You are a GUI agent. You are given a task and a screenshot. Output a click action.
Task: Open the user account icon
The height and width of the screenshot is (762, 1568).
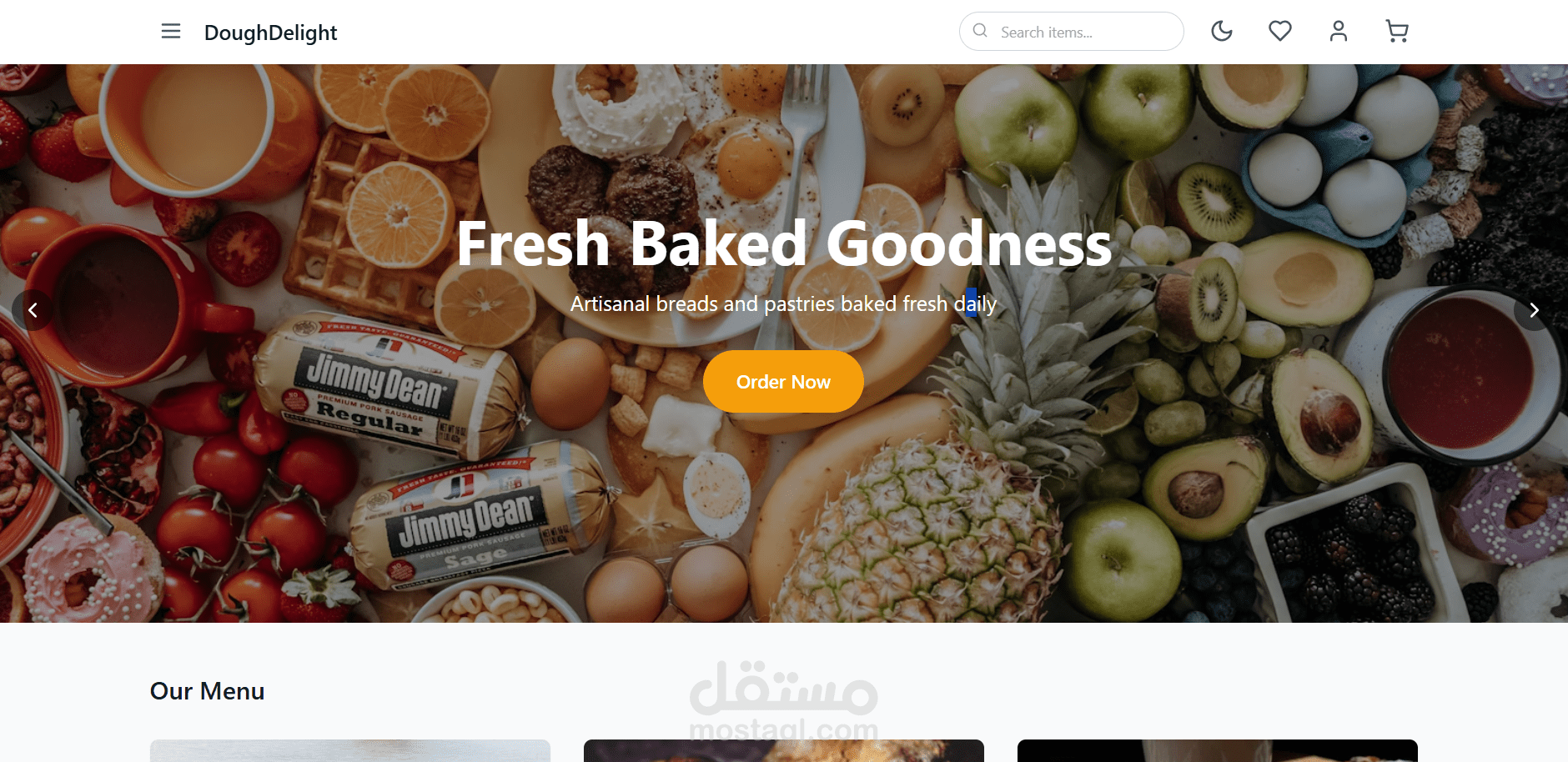1339,32
